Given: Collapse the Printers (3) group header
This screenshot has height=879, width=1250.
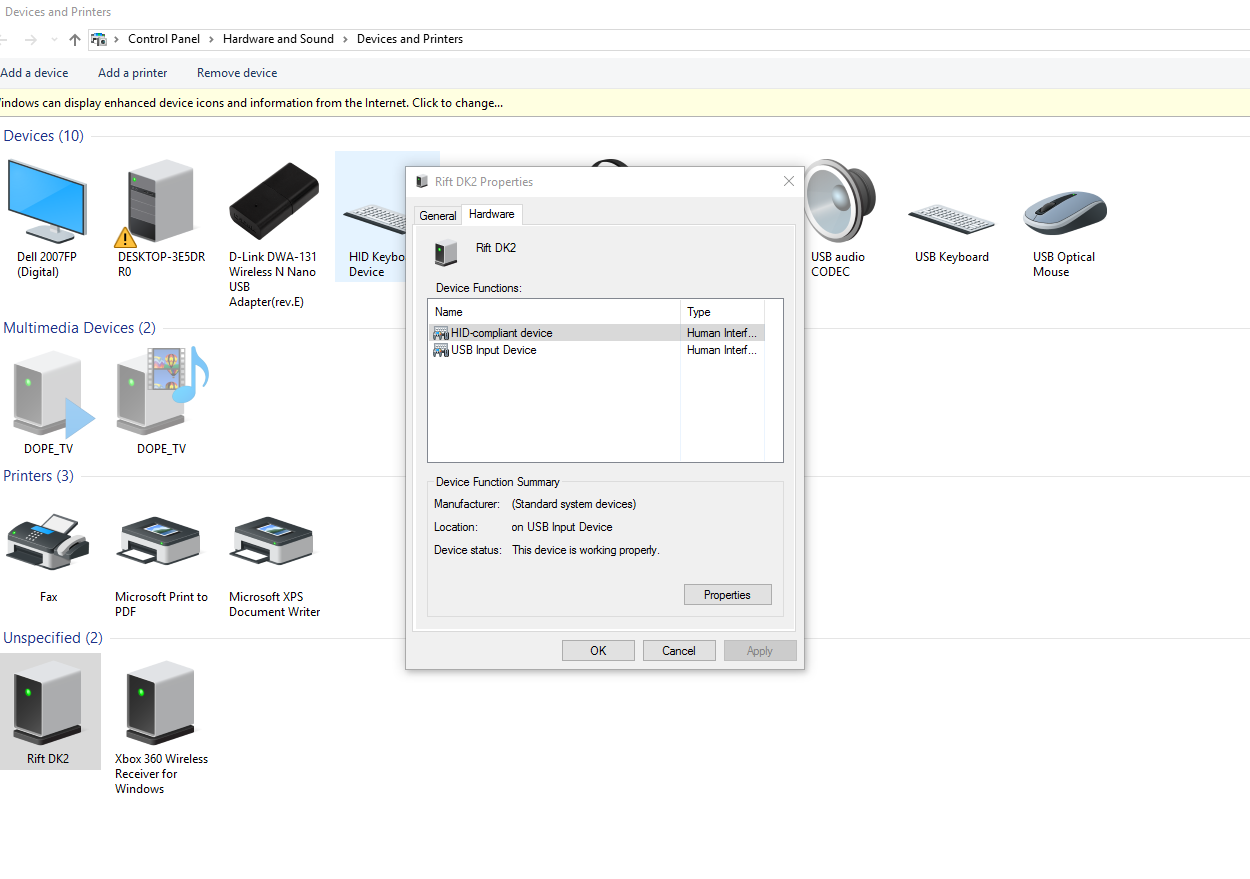Looking at the screenshot, I should pos(38,476).
